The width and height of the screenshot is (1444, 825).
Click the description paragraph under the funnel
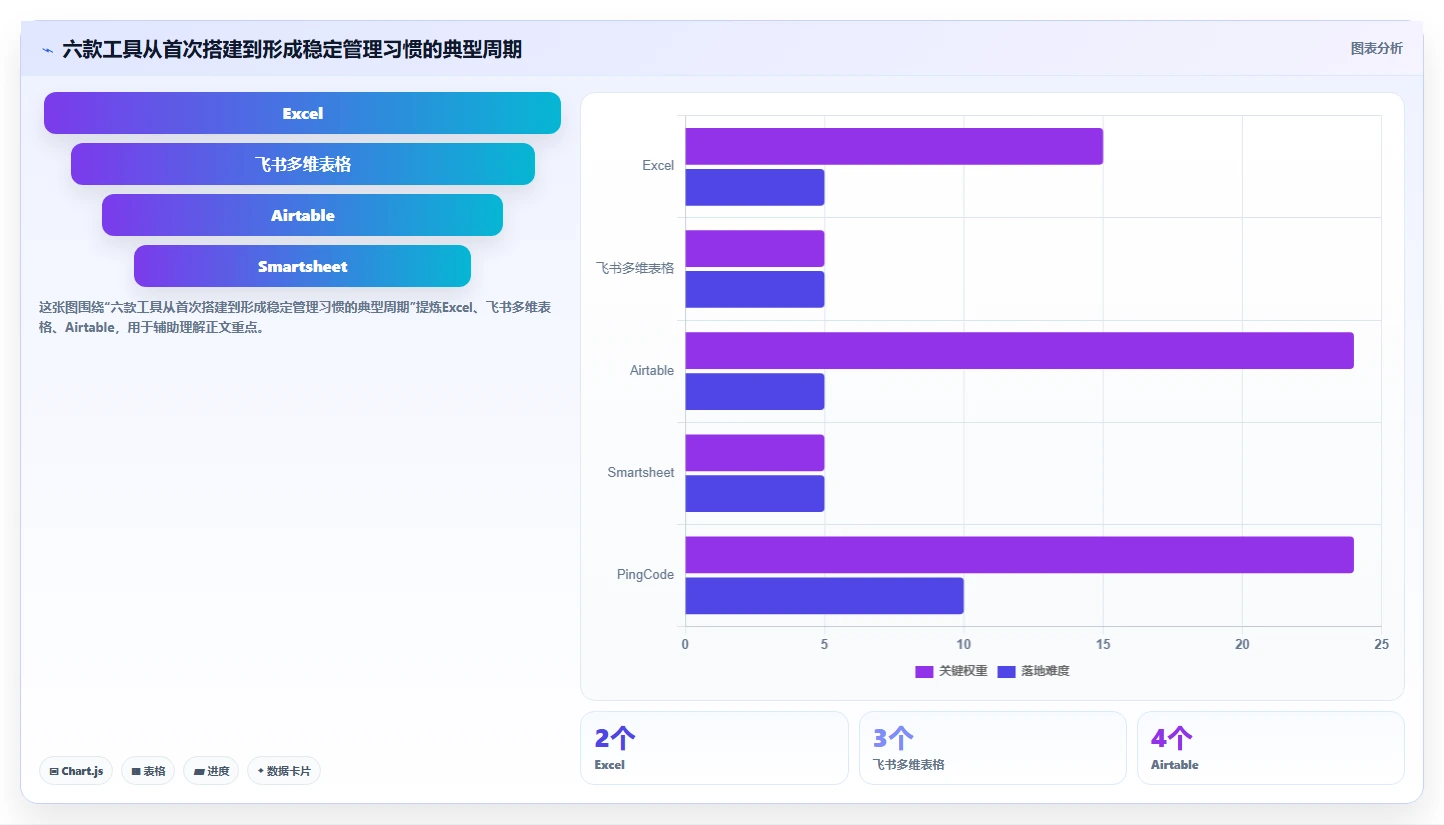point(295,317)
